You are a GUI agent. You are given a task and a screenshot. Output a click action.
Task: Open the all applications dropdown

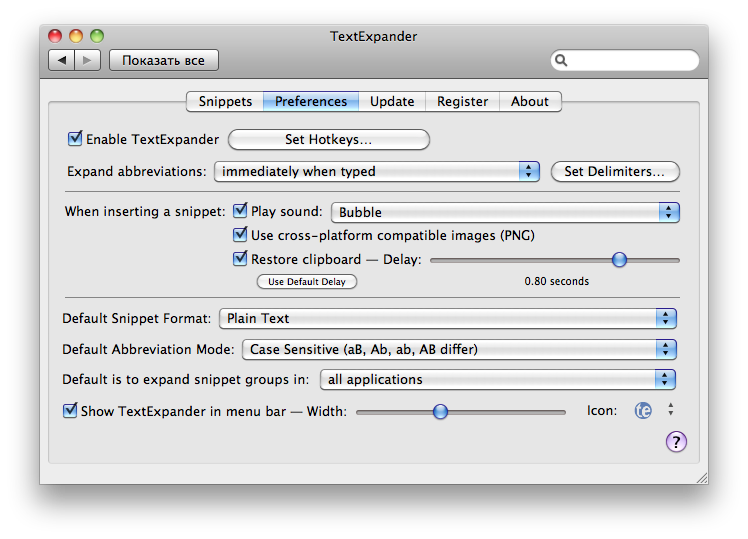498,380
